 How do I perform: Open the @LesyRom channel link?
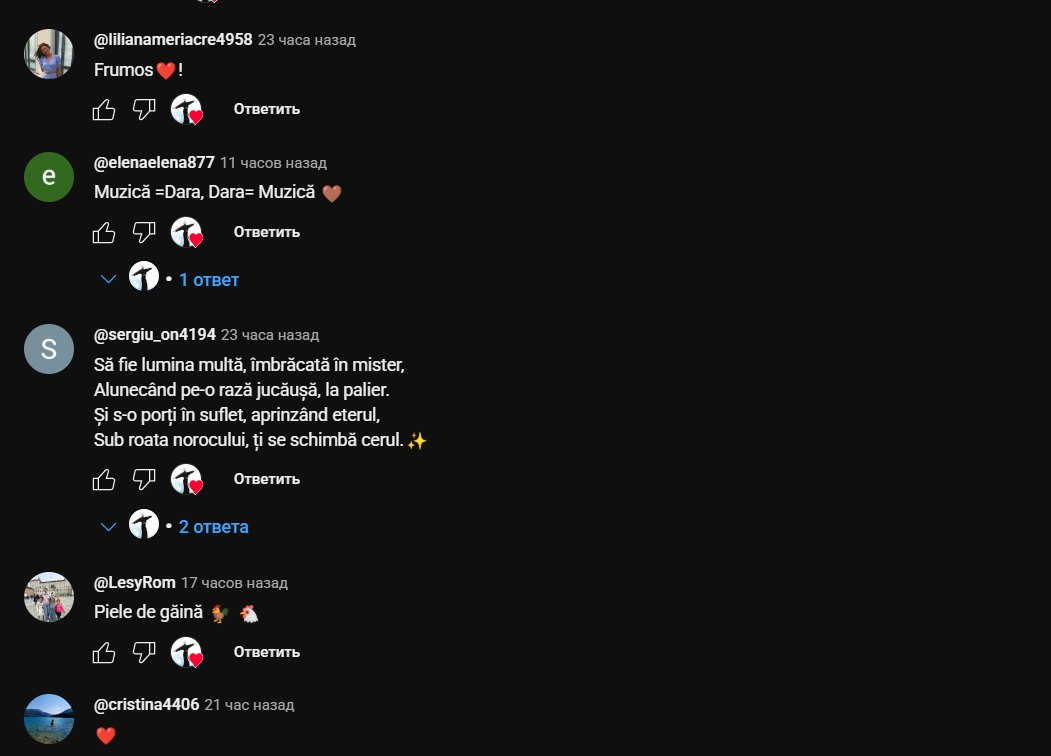point(135,582)
